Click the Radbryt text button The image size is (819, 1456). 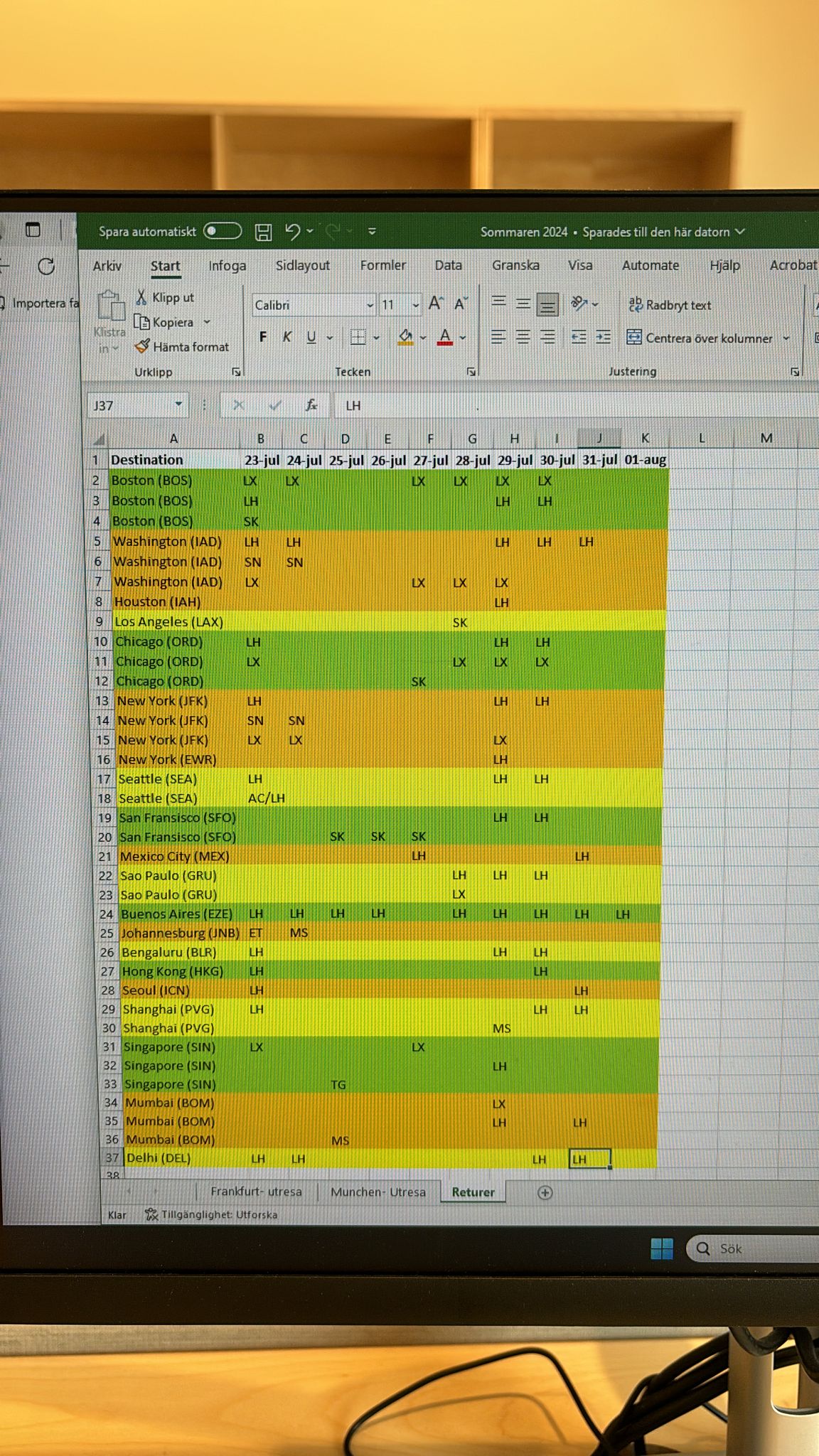pos(670,305)
